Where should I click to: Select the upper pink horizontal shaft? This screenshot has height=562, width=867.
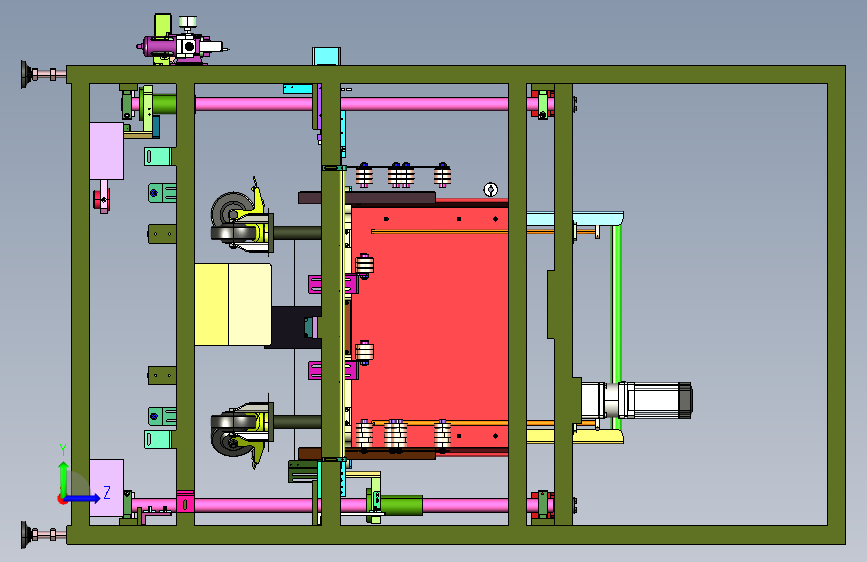click(x=352, y=104)
